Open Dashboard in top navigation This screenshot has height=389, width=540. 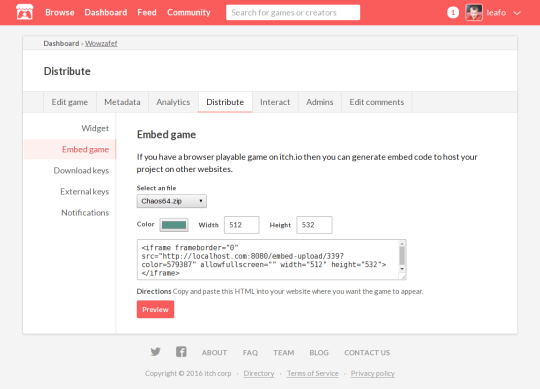pyautogui.click(x=106, y=12)
